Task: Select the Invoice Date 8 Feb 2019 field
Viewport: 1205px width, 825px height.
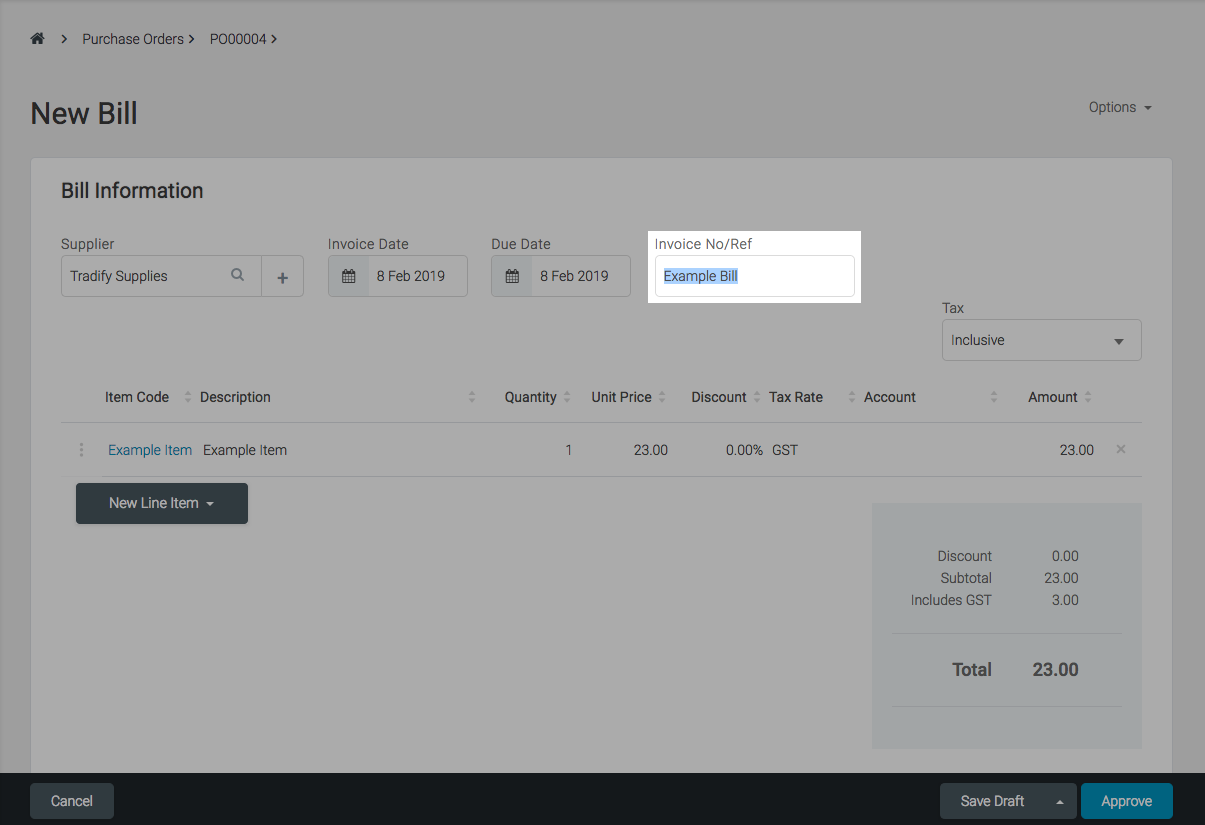Action: pyautogui.click(x=417, y=276)
